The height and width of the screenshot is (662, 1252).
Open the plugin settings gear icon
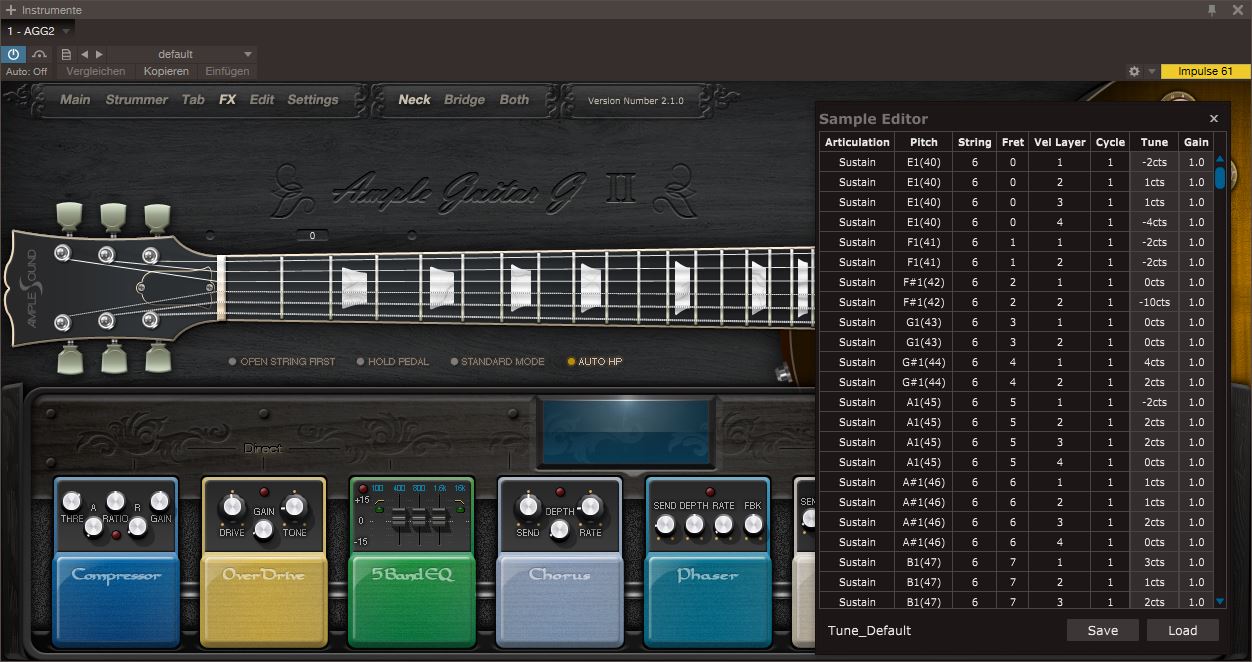tap(1134, 71)
